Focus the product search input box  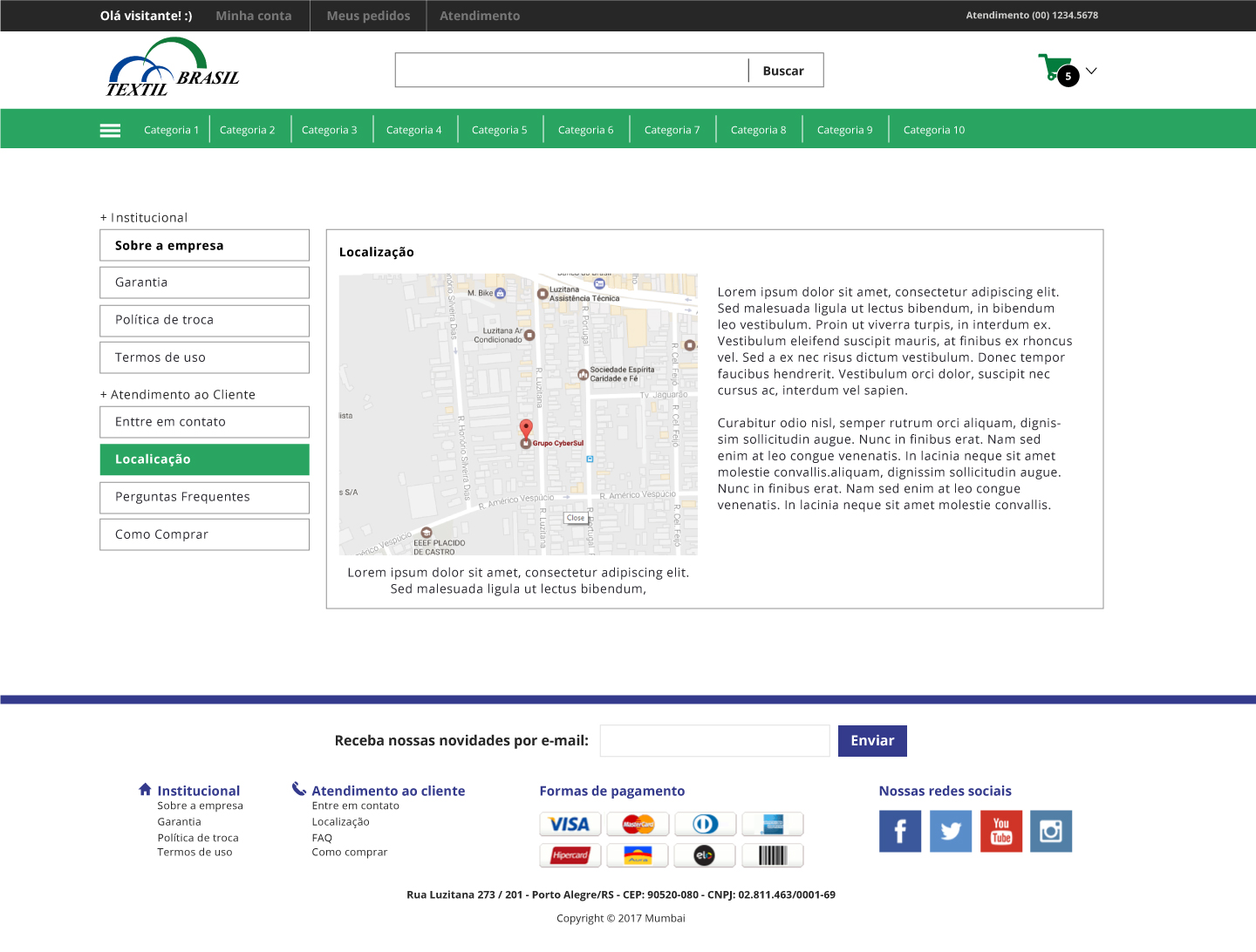(571, 71)
